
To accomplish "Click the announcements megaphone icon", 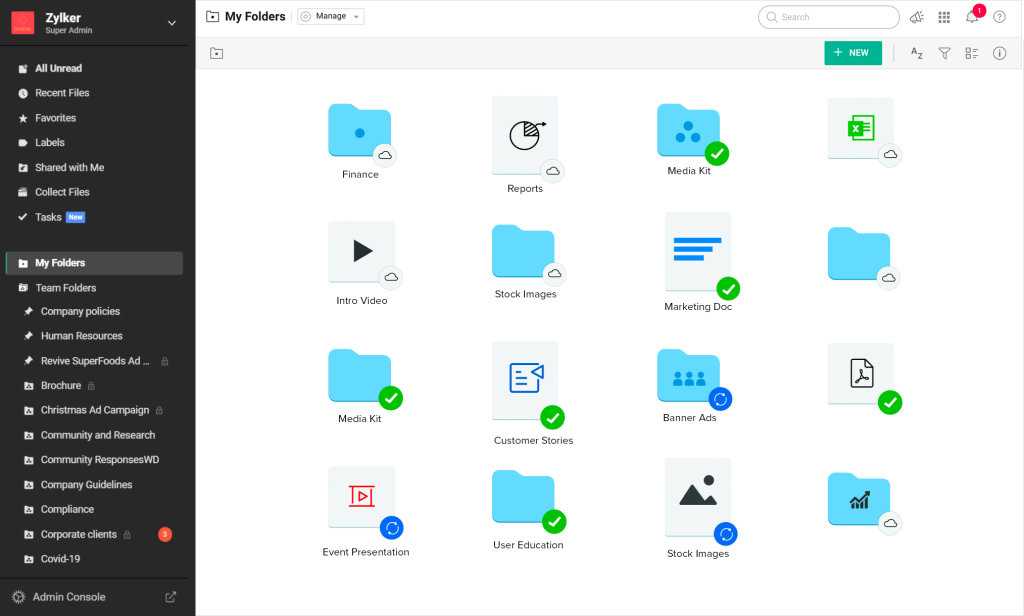I will pos(917,17).
